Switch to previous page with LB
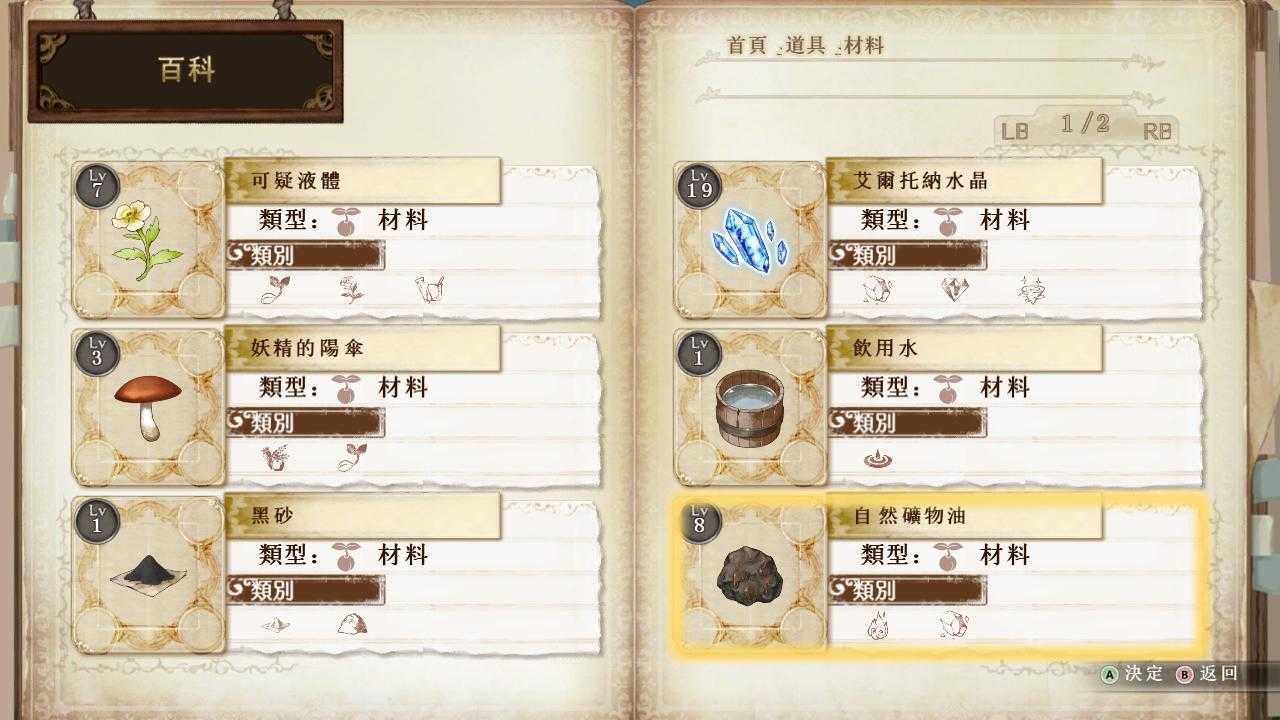The width and height of the screenshot is (1280, 720). coord(1015,131)
